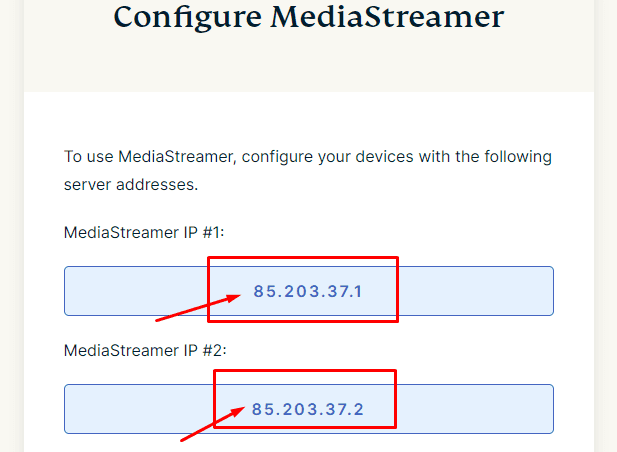Click the "MediaStreamer IP #1:" label

tap(142, 233)
